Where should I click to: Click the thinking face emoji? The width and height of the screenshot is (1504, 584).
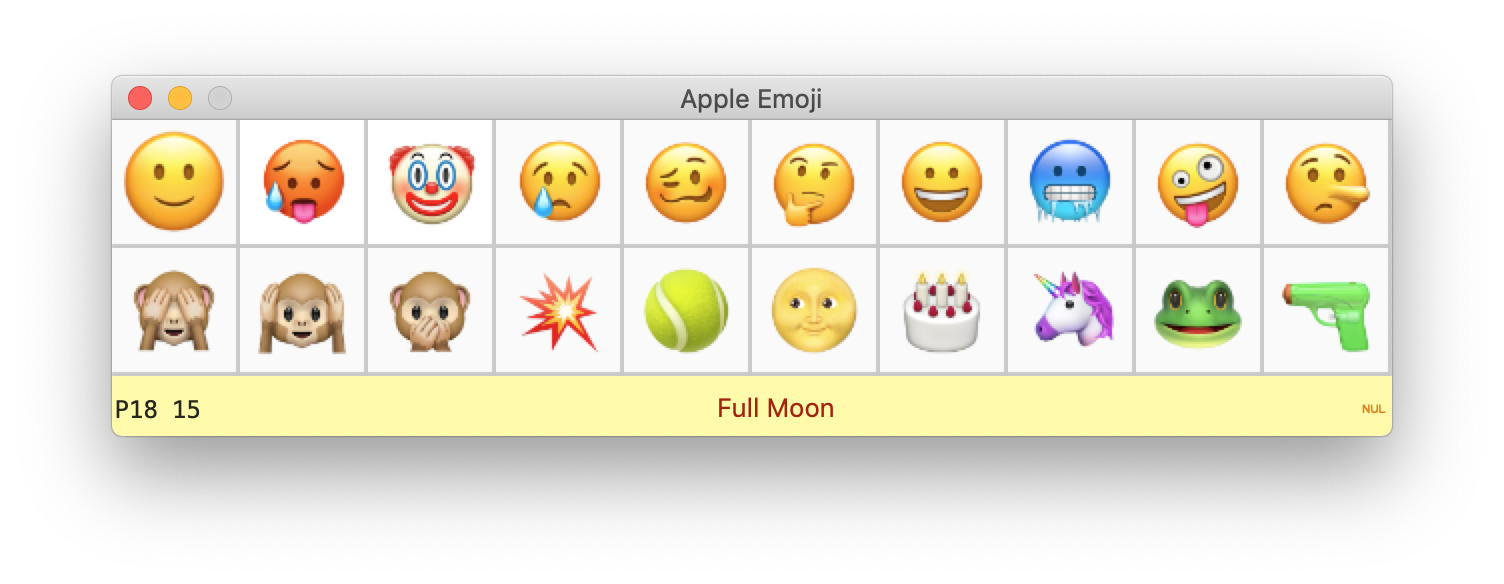(x=814, y=182)
